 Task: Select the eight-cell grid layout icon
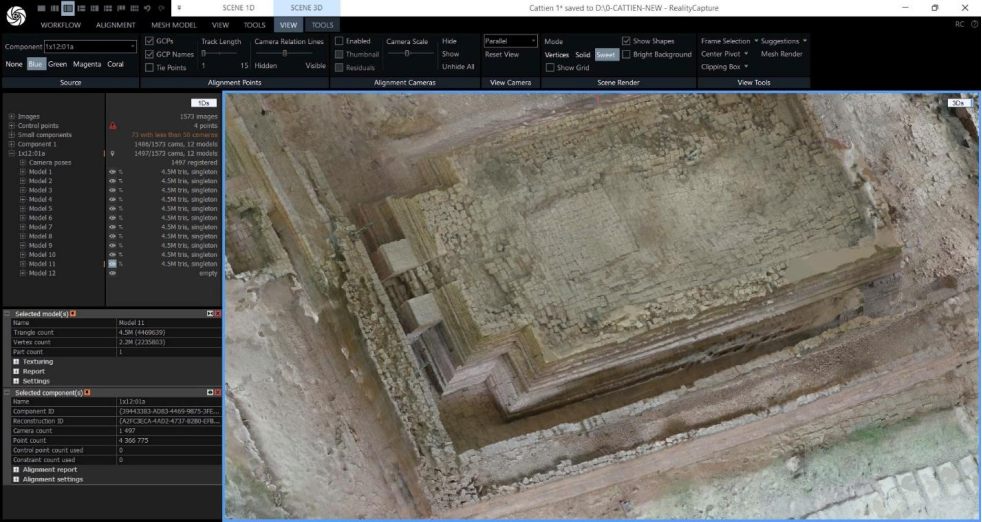pyautogui.click(x=134, y=8)
